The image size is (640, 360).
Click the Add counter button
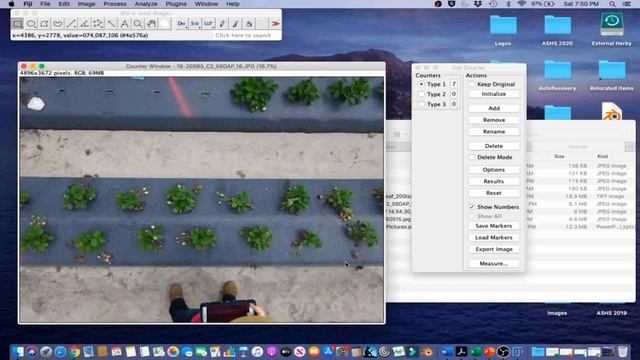tap(494, 108)
